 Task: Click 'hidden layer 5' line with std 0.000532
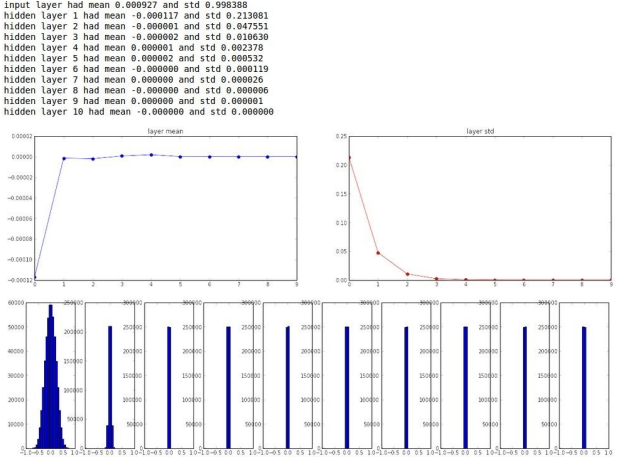click(x=134, y=59)
